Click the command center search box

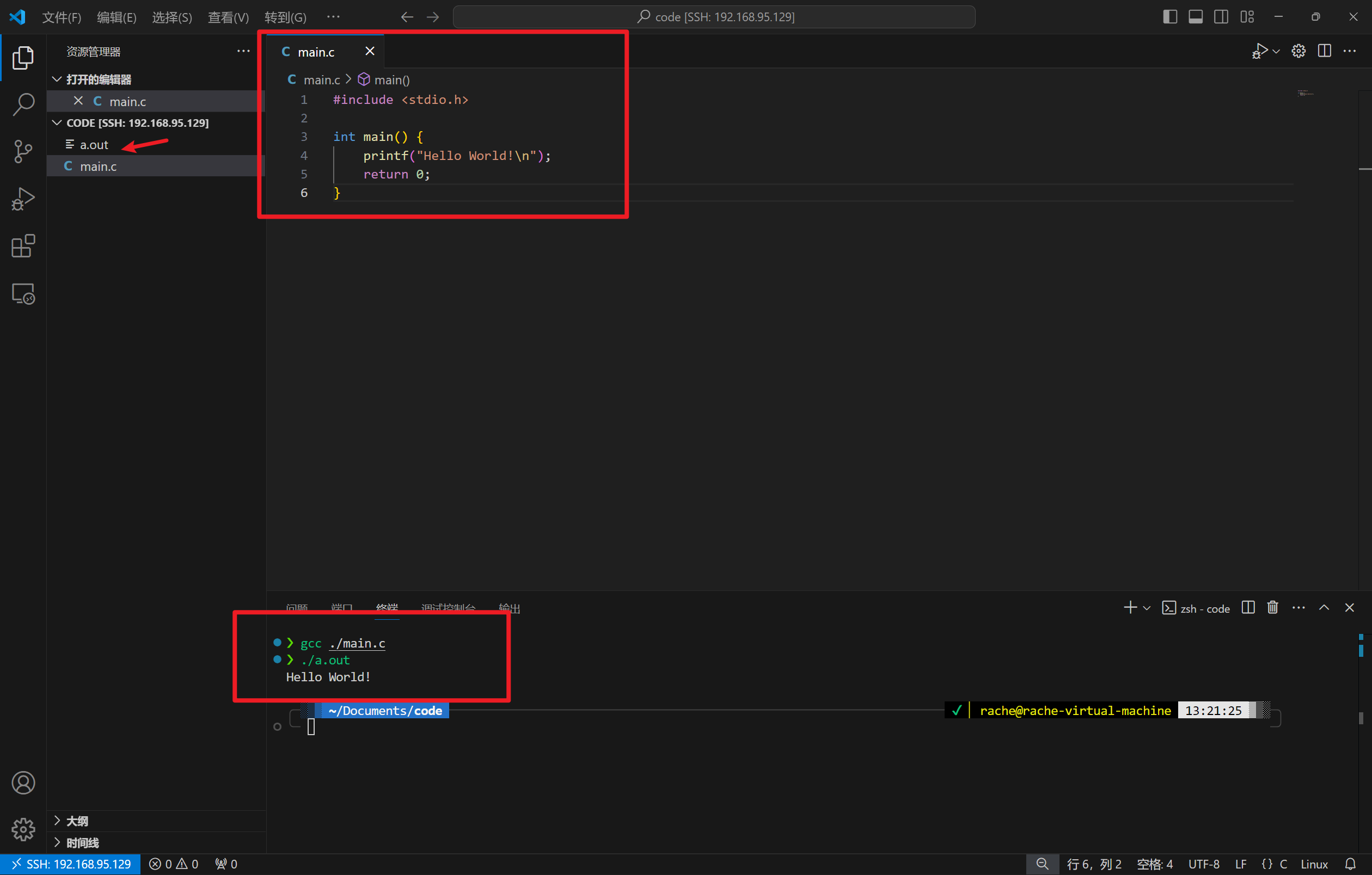coord(714,17)
